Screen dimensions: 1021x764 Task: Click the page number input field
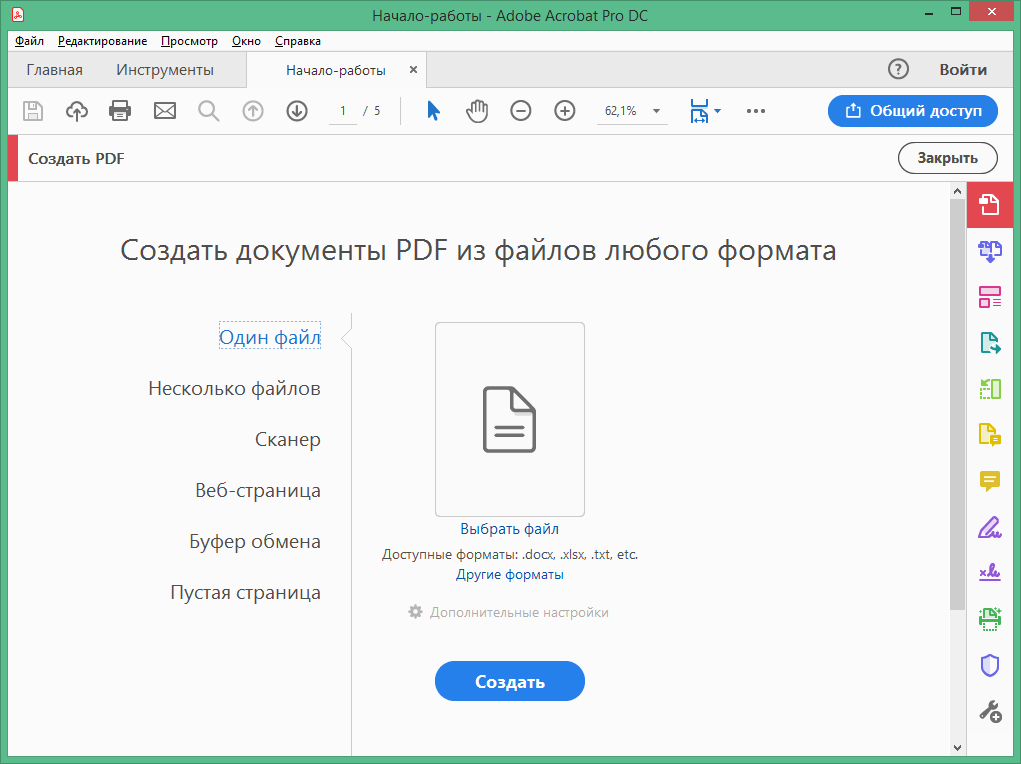tap(342, 111)
